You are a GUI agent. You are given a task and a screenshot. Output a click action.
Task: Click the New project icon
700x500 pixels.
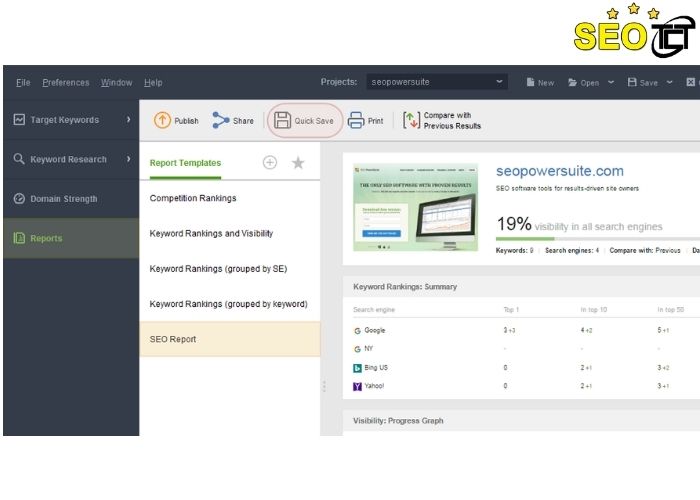coord(530,82)
